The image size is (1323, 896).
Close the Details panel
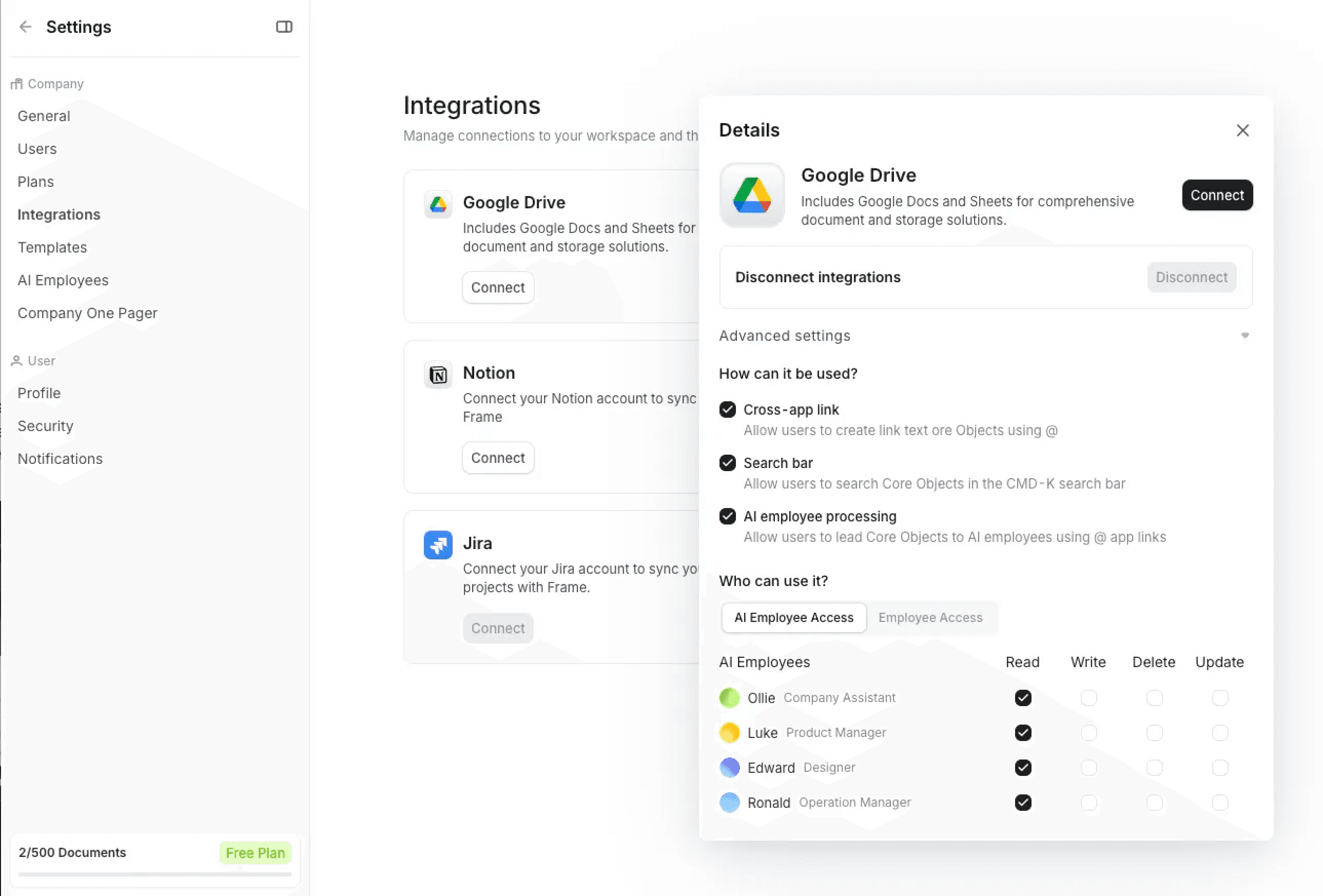[1242, 130]
